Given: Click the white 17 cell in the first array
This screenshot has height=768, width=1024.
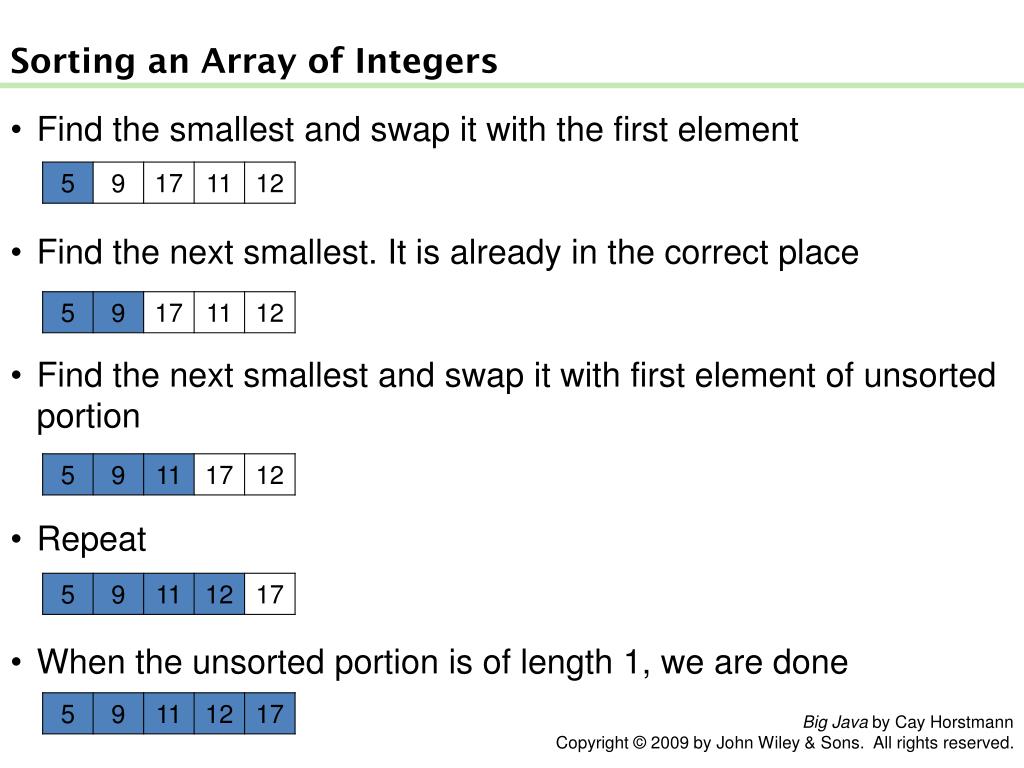Looking at the screenshot, I should pos(169,183).
